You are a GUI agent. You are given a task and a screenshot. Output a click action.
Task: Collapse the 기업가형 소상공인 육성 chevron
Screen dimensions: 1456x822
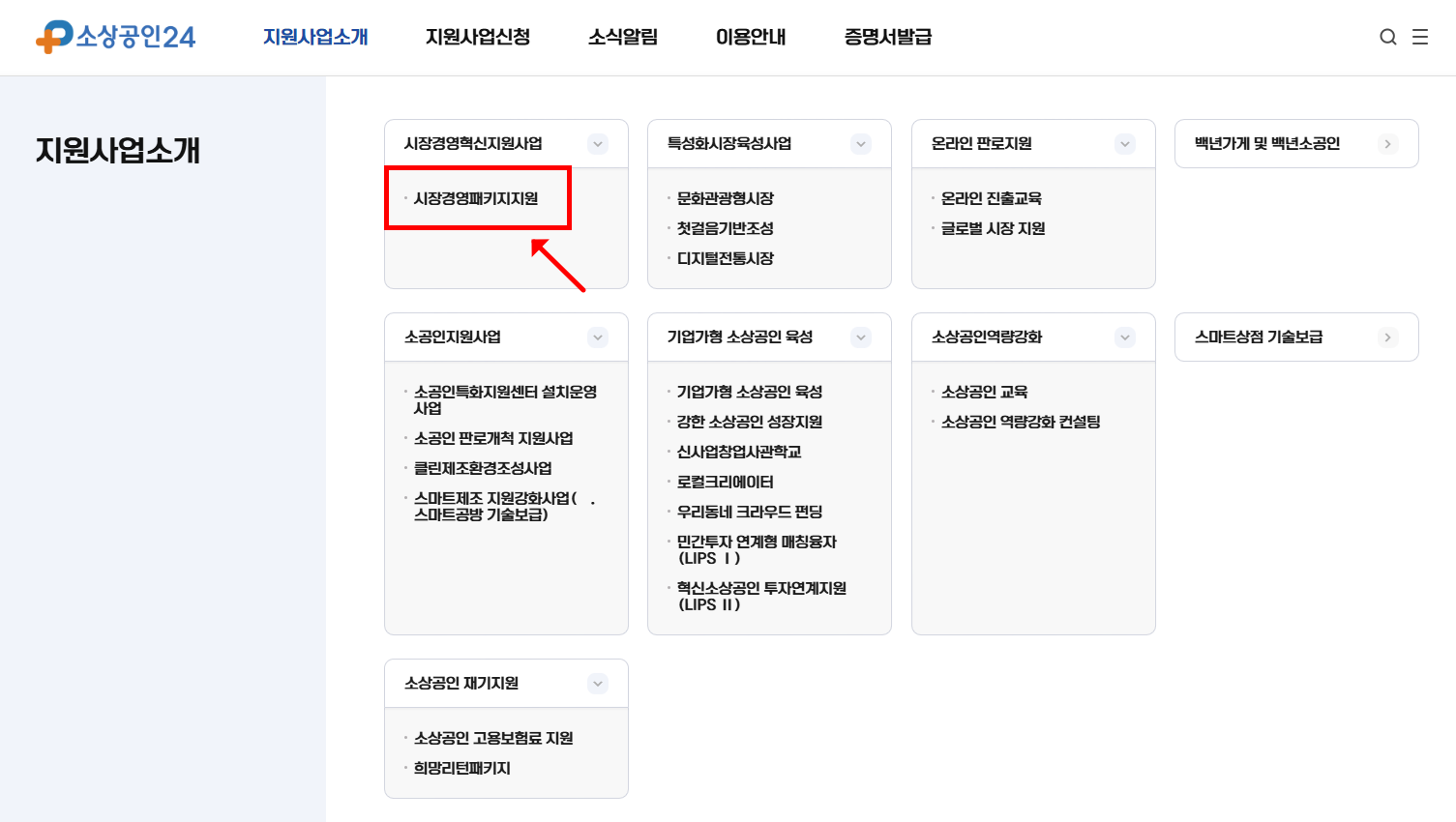[x=860, y=337]
